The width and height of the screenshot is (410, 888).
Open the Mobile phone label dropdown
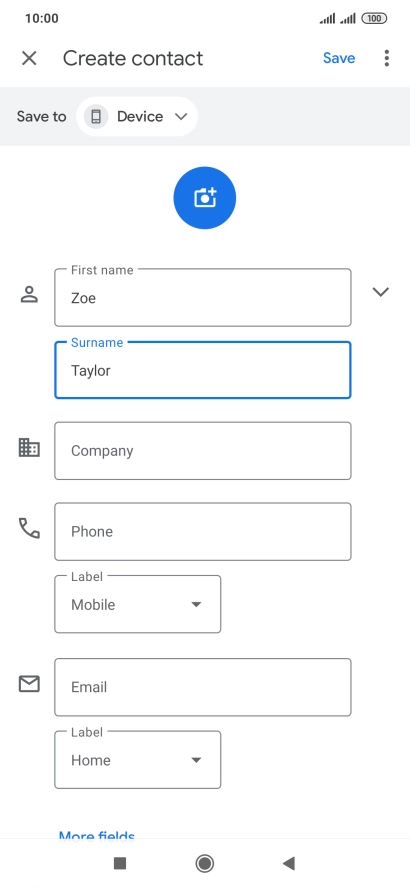coord(138,604)
